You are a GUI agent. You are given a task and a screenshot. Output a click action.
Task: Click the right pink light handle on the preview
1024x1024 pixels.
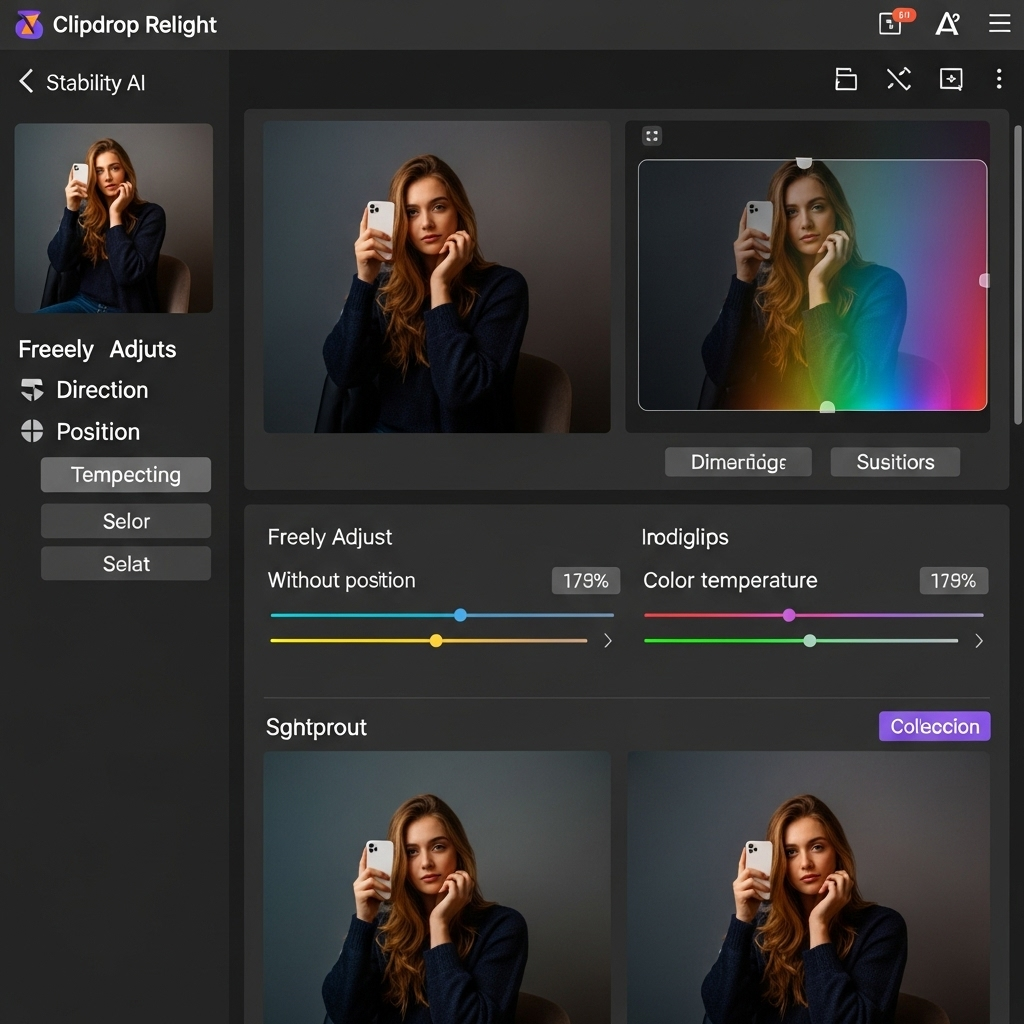click(984, 280)
